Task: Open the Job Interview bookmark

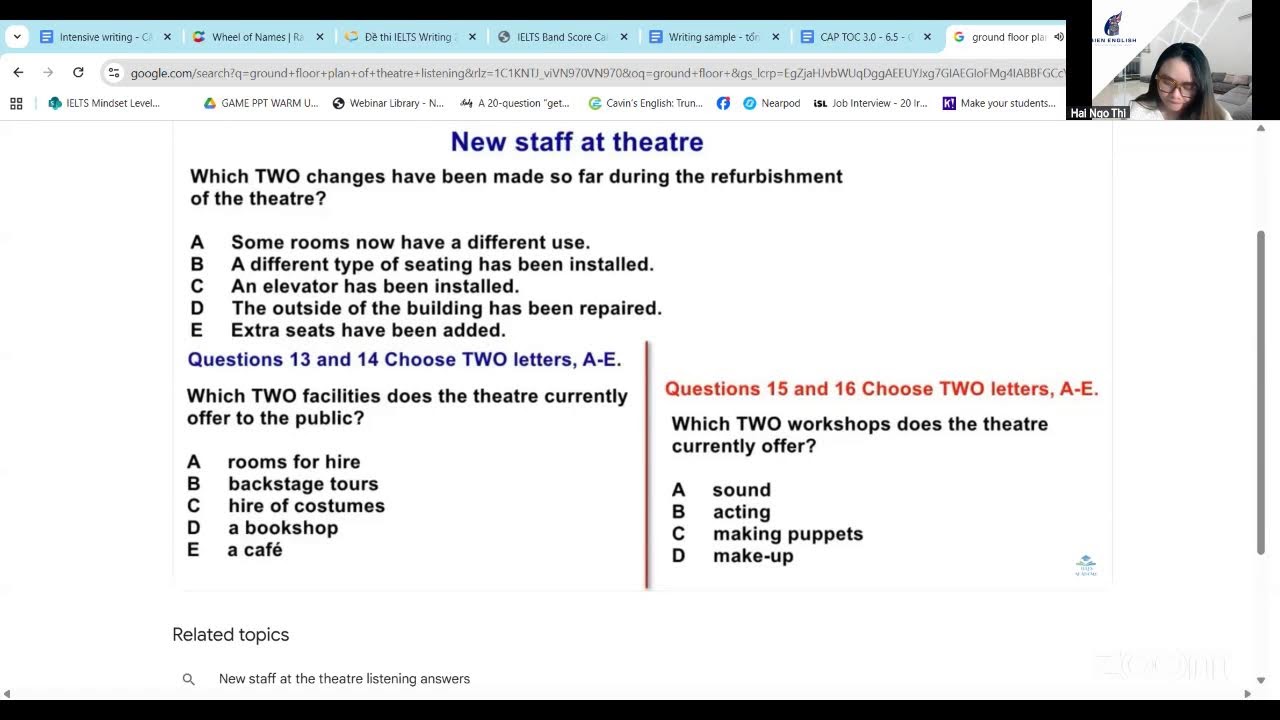Action: 870,103
